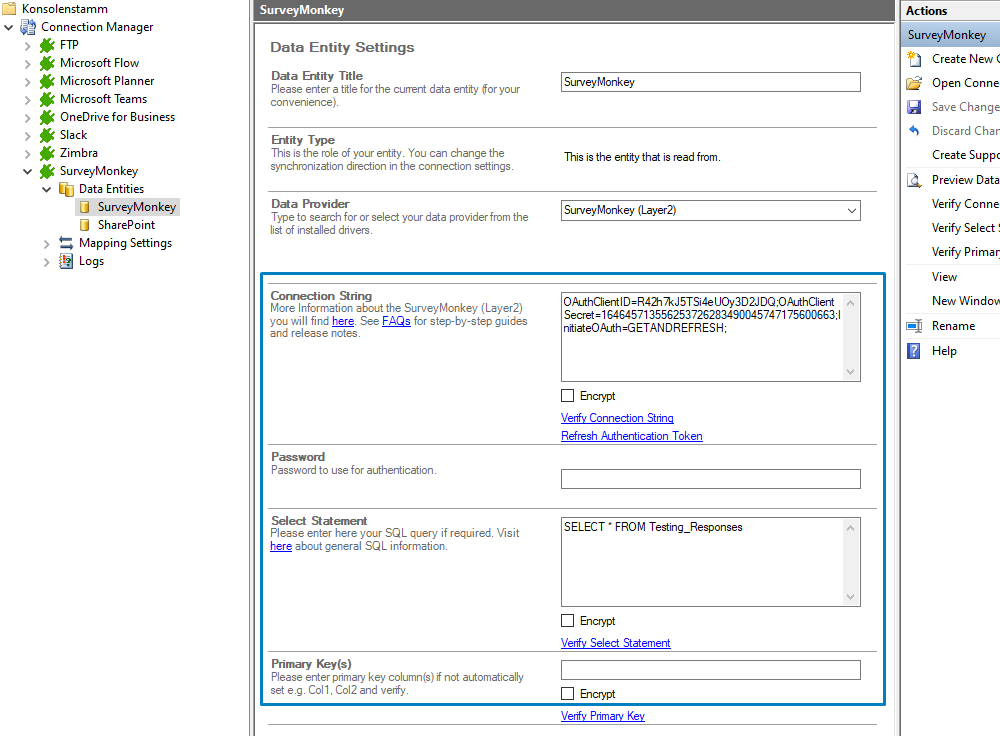
Task: Click the Help question mark icon
Action: point(914,351)
